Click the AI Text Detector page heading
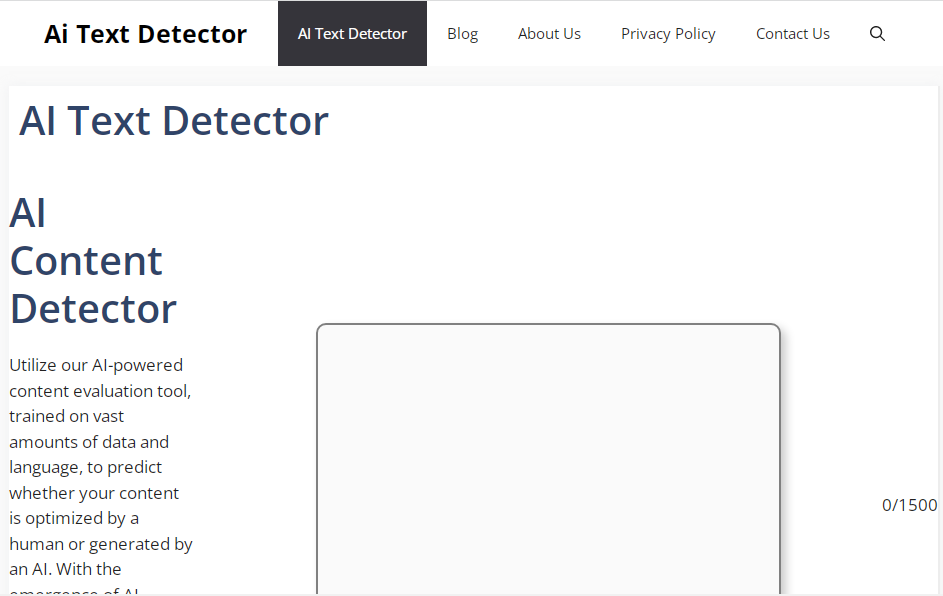This screenshot has width=943, height=596. tap(174, 121)
